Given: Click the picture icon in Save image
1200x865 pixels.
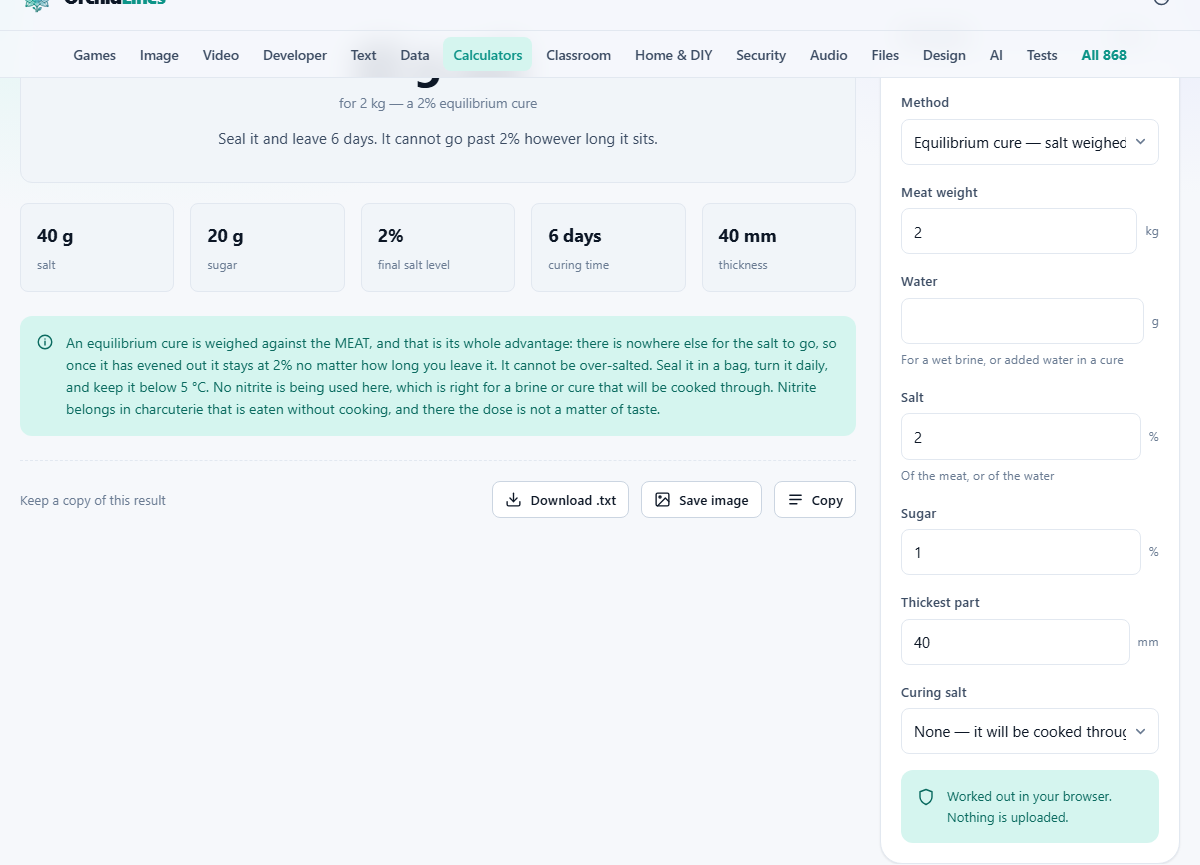Looking at the screenshot, I should click(662, 500).
